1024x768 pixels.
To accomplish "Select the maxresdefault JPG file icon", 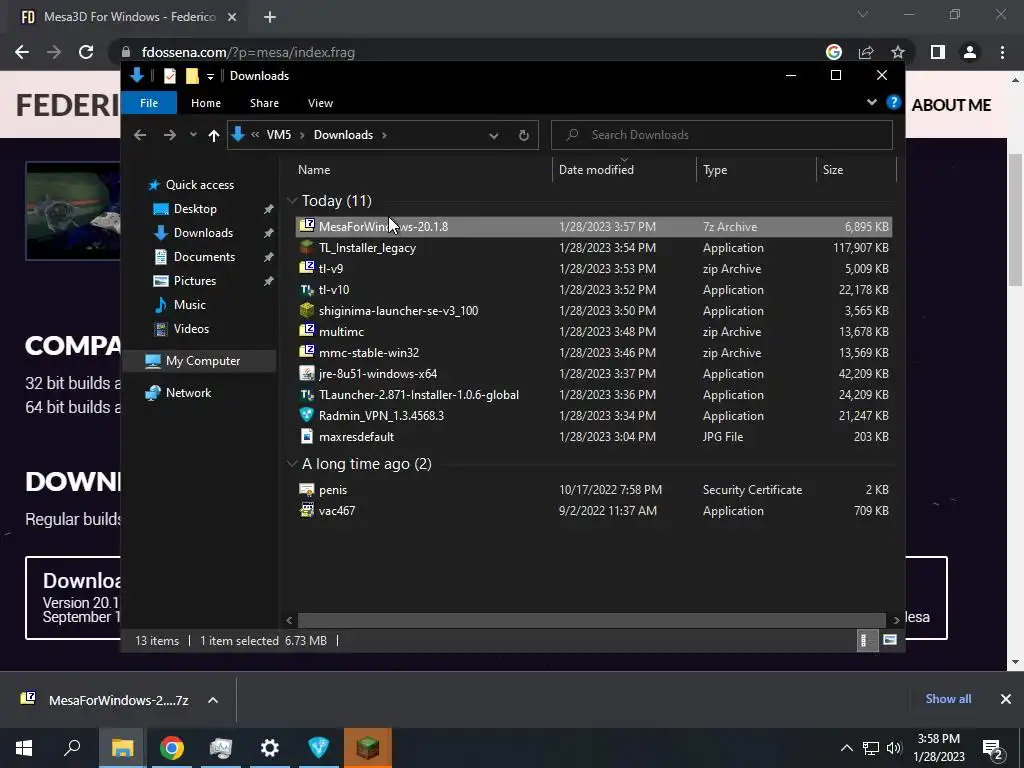I will click(x=307, y=436).
